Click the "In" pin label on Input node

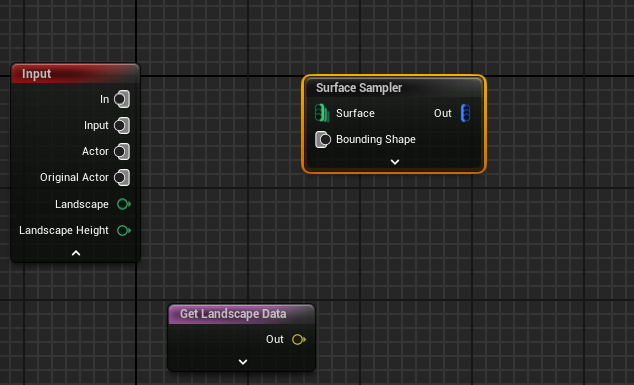click(x=104, y=99)
